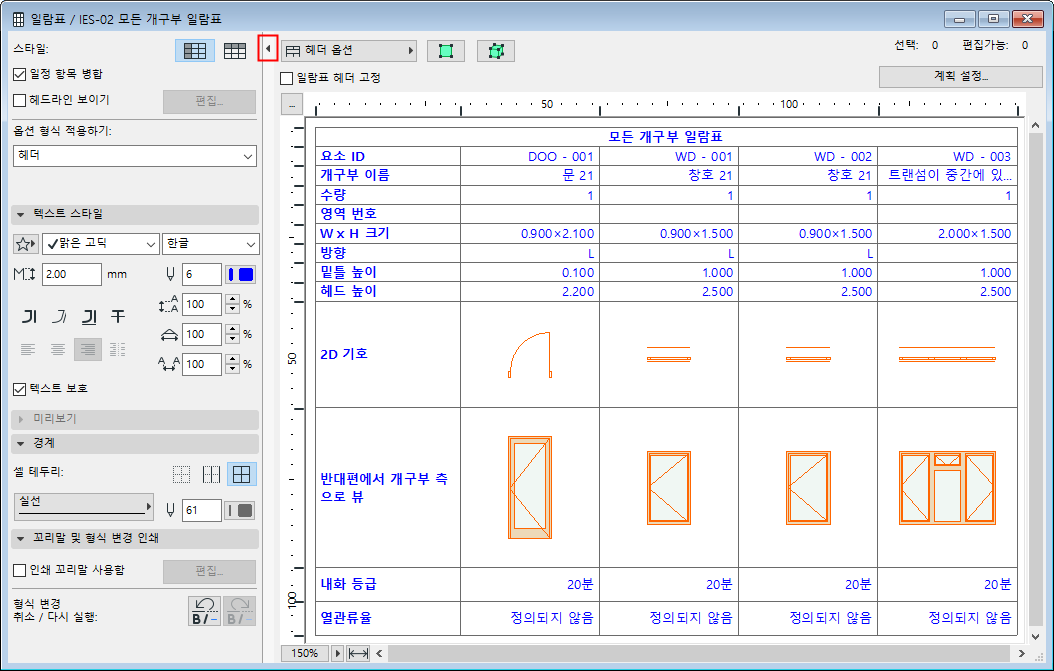Click the 계획 설정... button
This screenshot has width=1054, height=671.
tap(961, 77)
